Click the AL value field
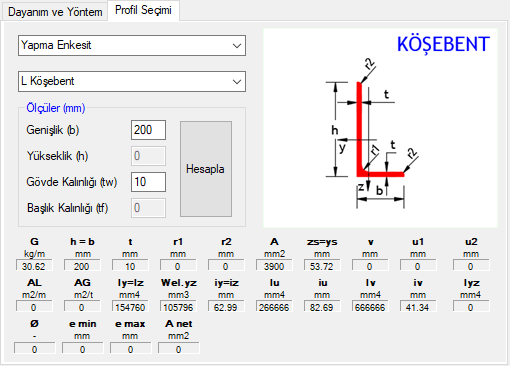The image size is (510, 366). tap(34, 307)
